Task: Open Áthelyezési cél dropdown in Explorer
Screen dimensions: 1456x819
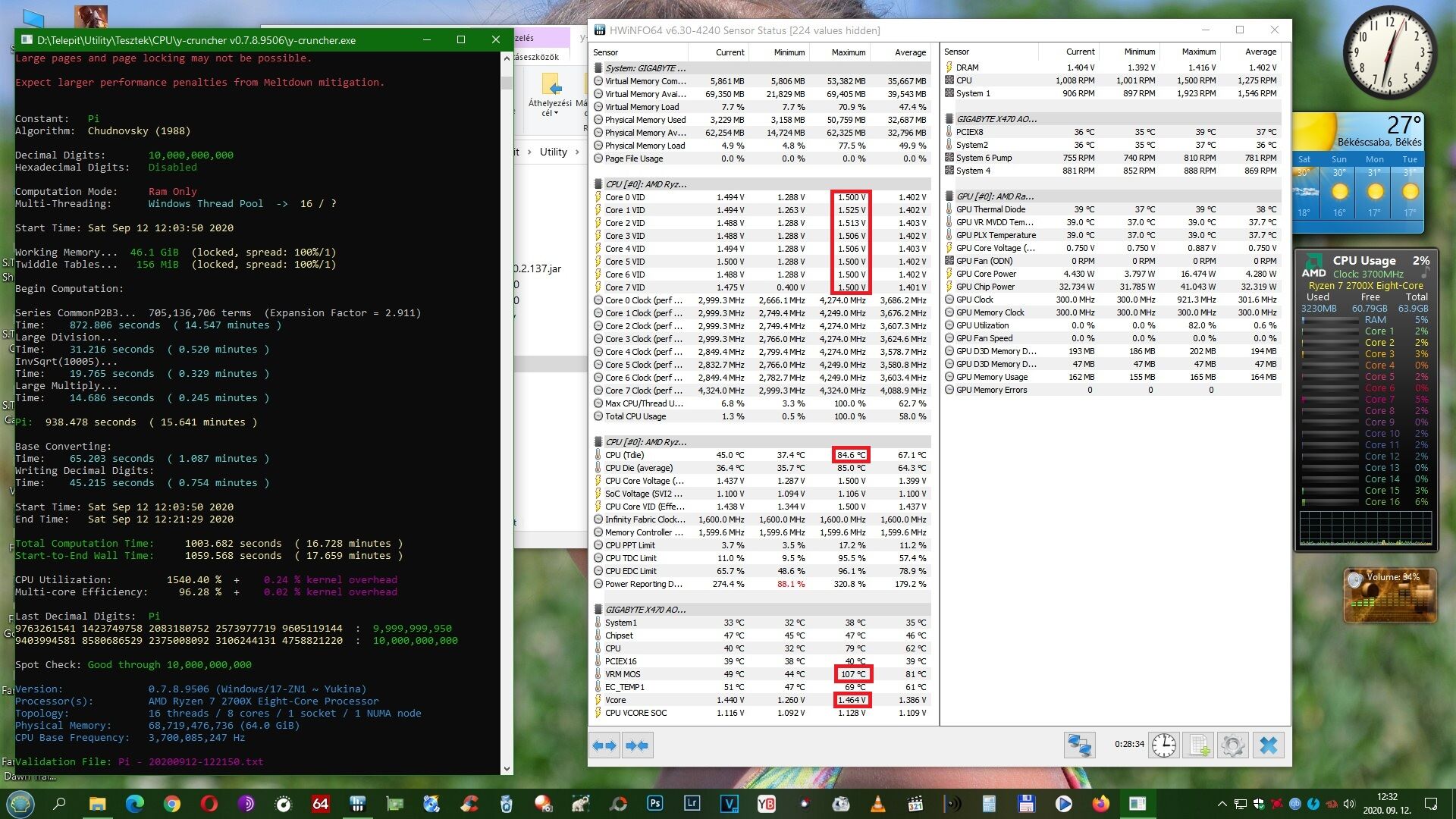Action: [550, 96]
